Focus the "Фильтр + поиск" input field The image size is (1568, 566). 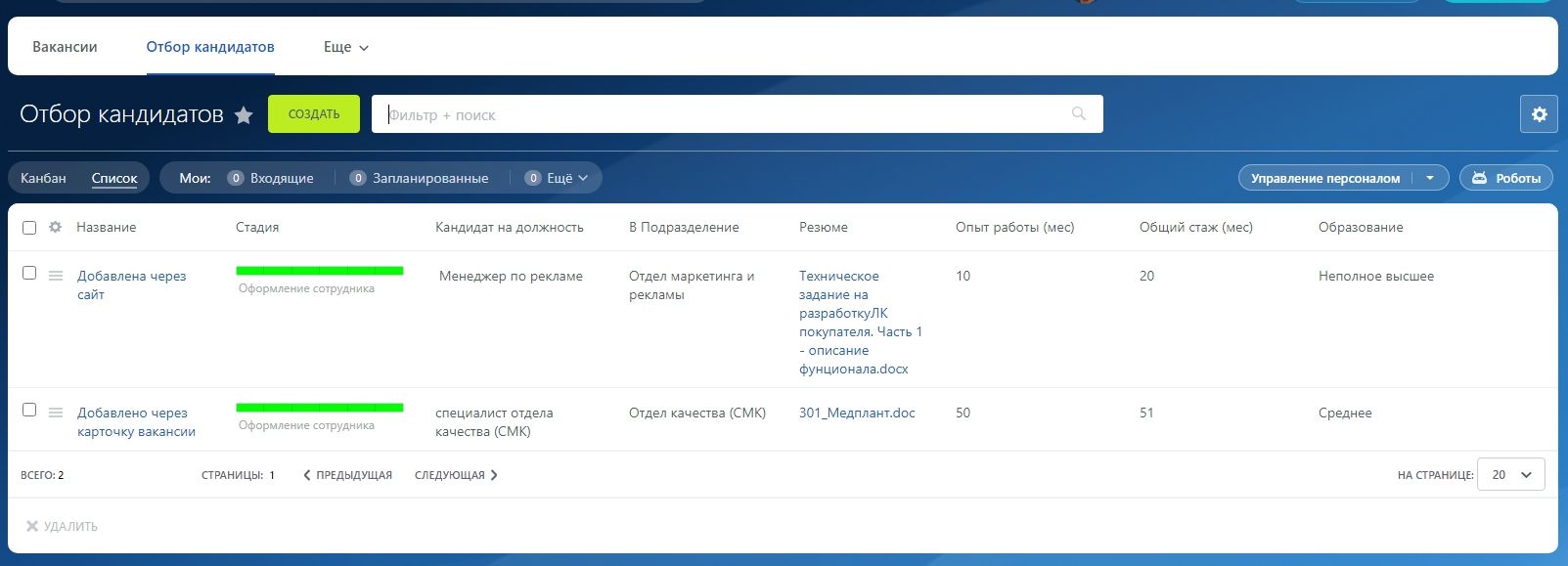pyautogui.click(x=724, y=114)
